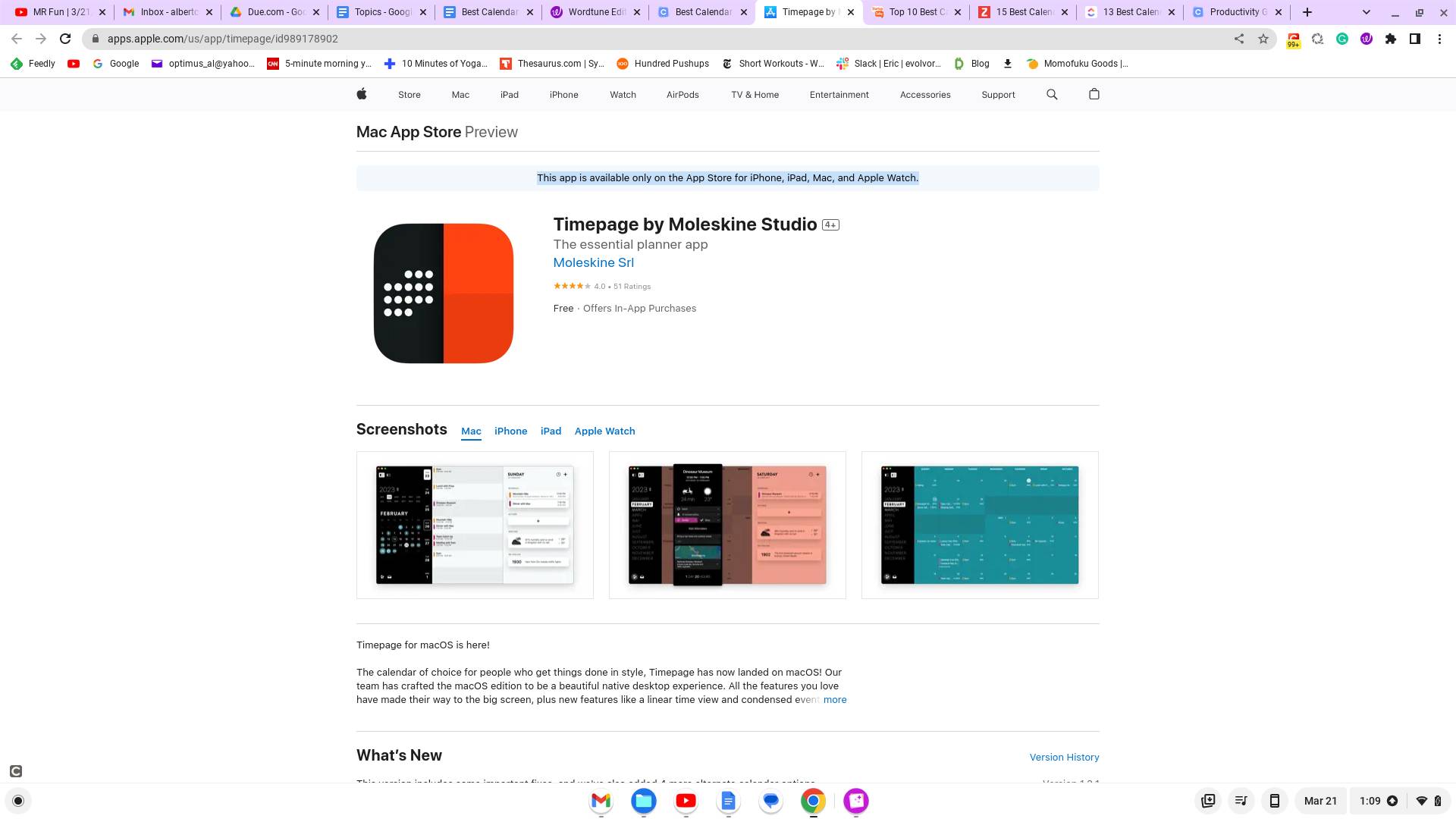The height and width of the screenshot is (819, 1456).
Task: Click the pink Timepage screenshot thumbnail
Action: tap(726, 524)
